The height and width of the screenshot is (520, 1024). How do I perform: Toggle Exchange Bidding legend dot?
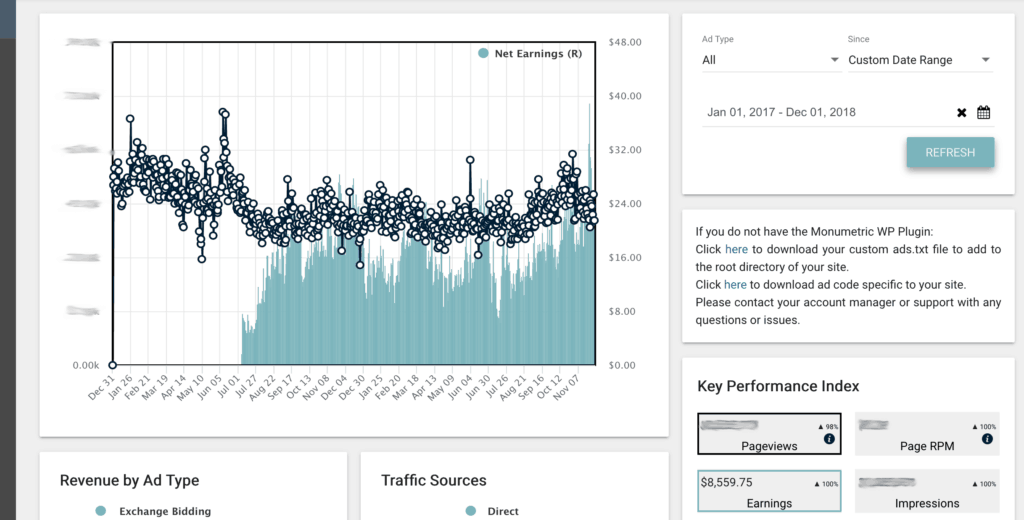click(100, 511)
